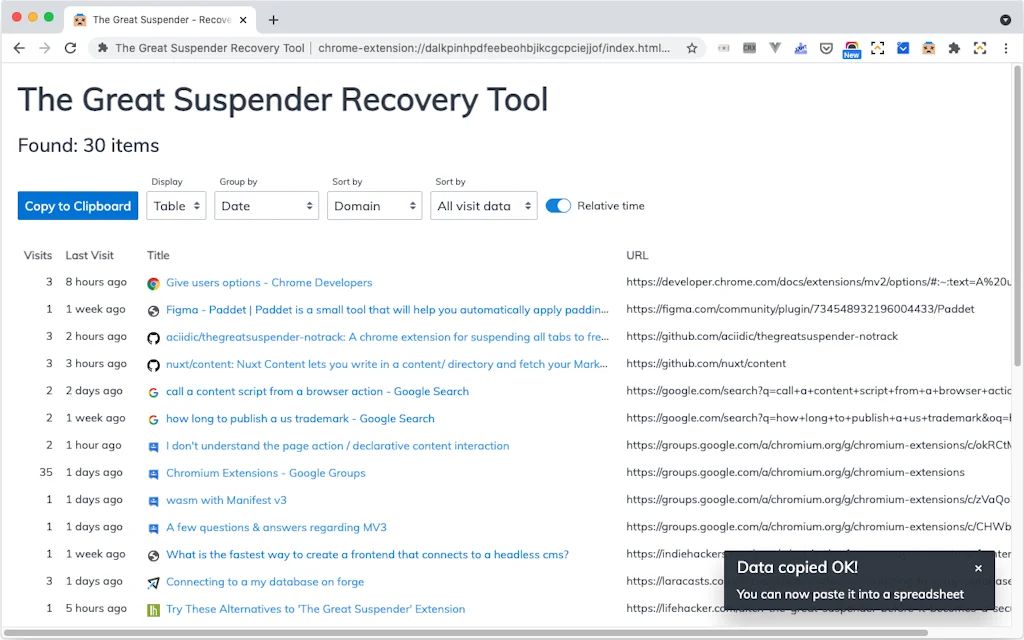This screenshot has height=640, width=1024.
Task: Open the Group by dropdown set to Date
Action: [266, 206]
